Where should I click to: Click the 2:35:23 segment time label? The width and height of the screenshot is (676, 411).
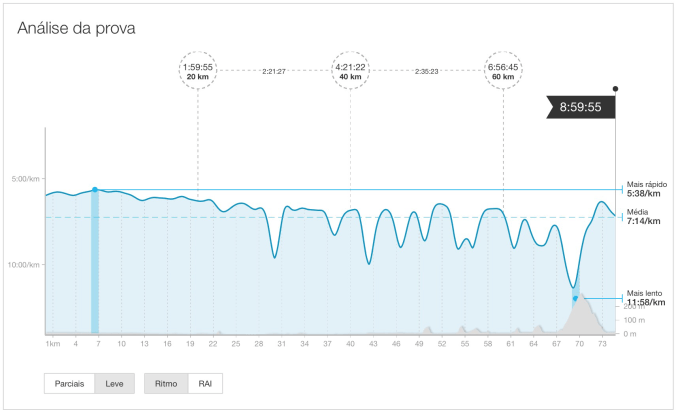426,71
